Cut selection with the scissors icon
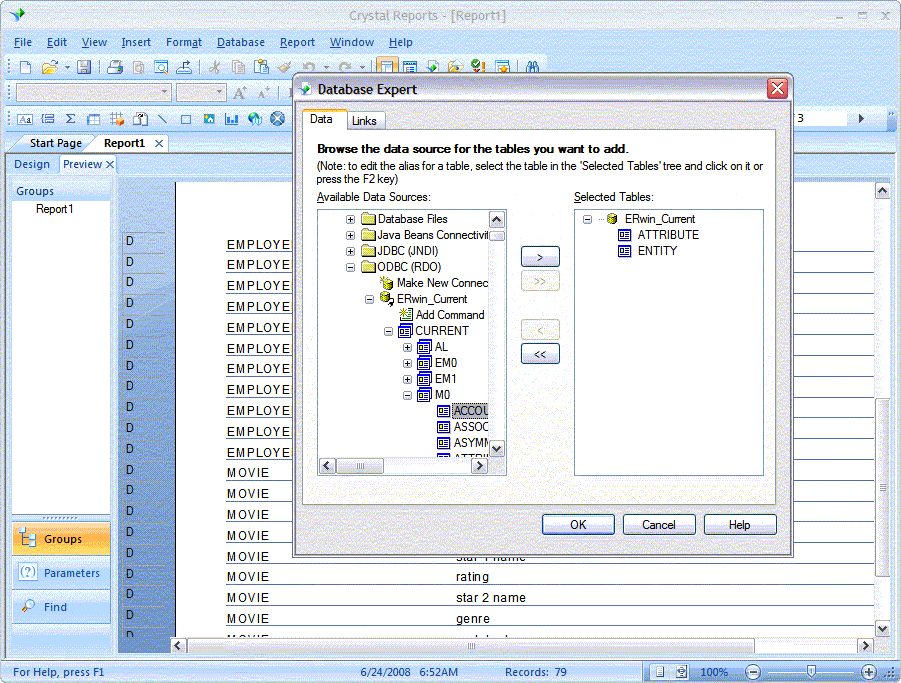 216,66
